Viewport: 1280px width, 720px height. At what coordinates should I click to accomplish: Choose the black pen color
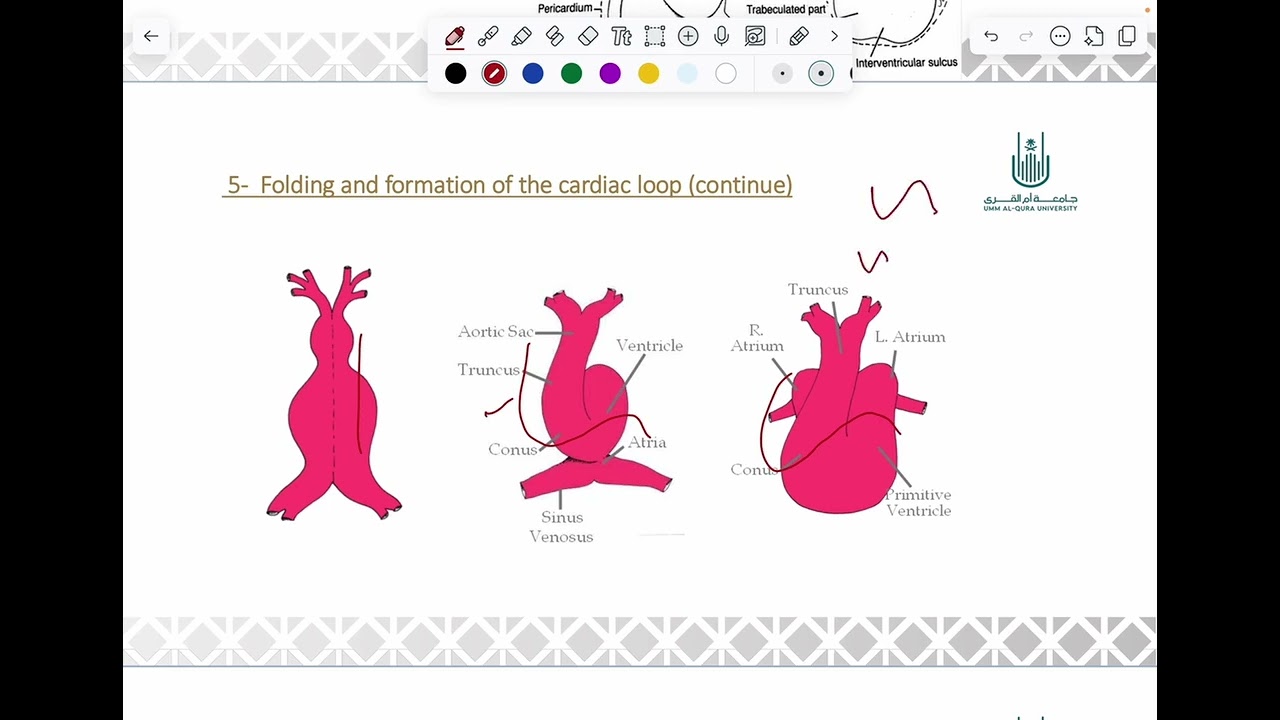click(x=455, y=73)
